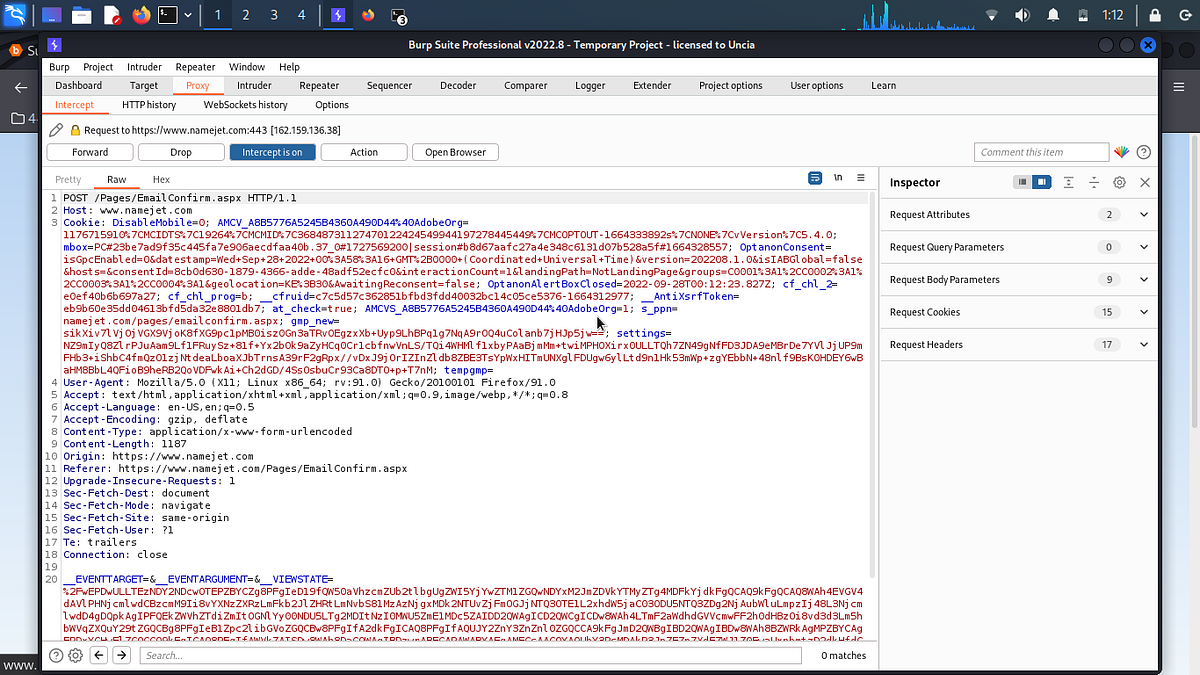The width and height of the screenshot is (1200, 675).
Task: Toggle show non-printable characters (\n)
Action: click(838, 178)
